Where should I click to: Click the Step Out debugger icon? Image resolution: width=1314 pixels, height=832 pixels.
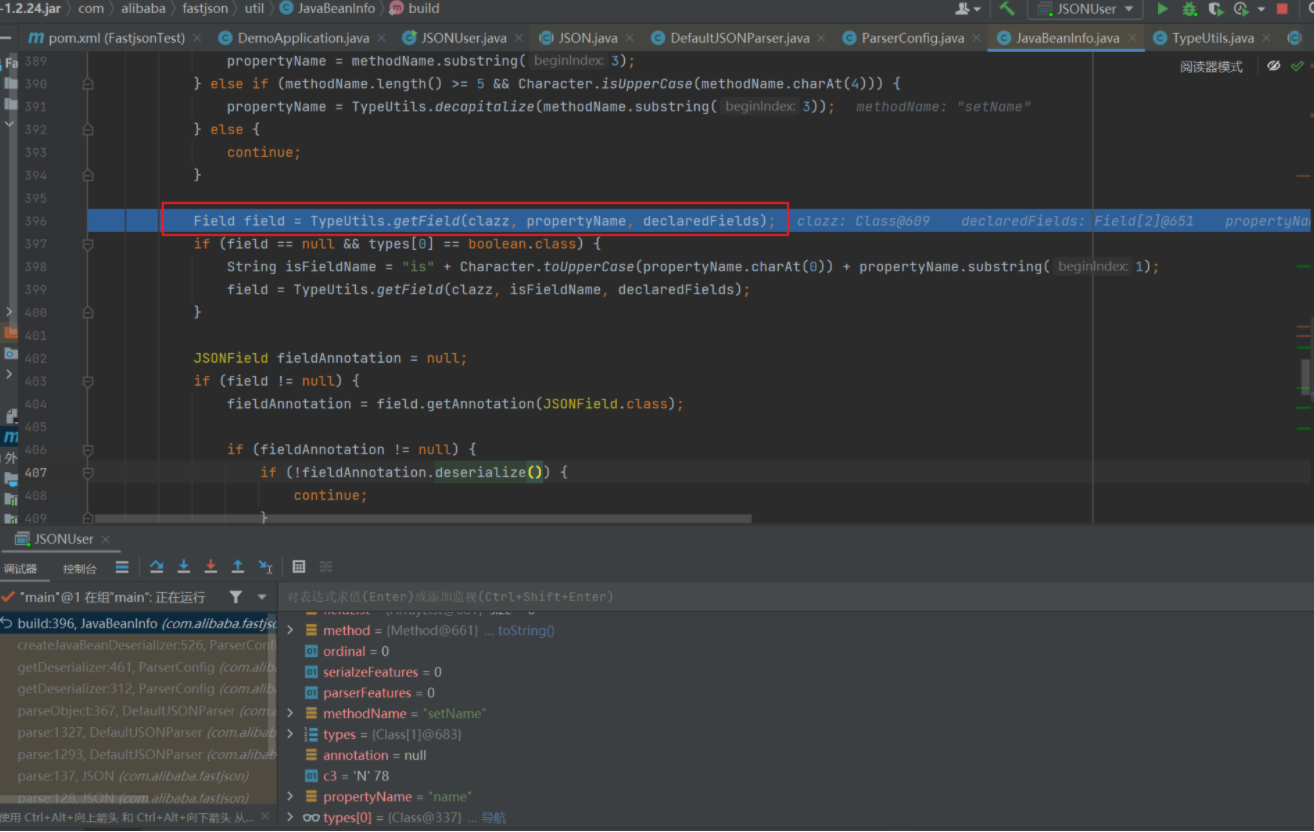tap(238, 567)
